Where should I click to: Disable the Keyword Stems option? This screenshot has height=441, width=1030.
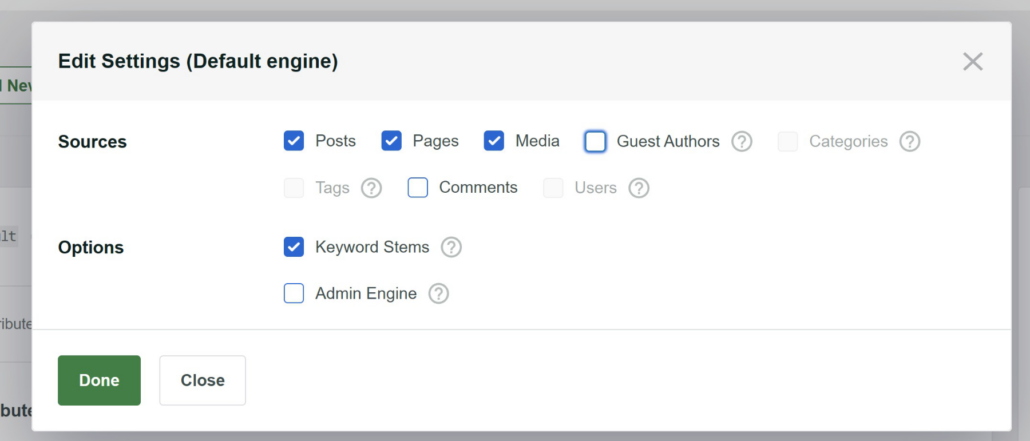[294, 247]
